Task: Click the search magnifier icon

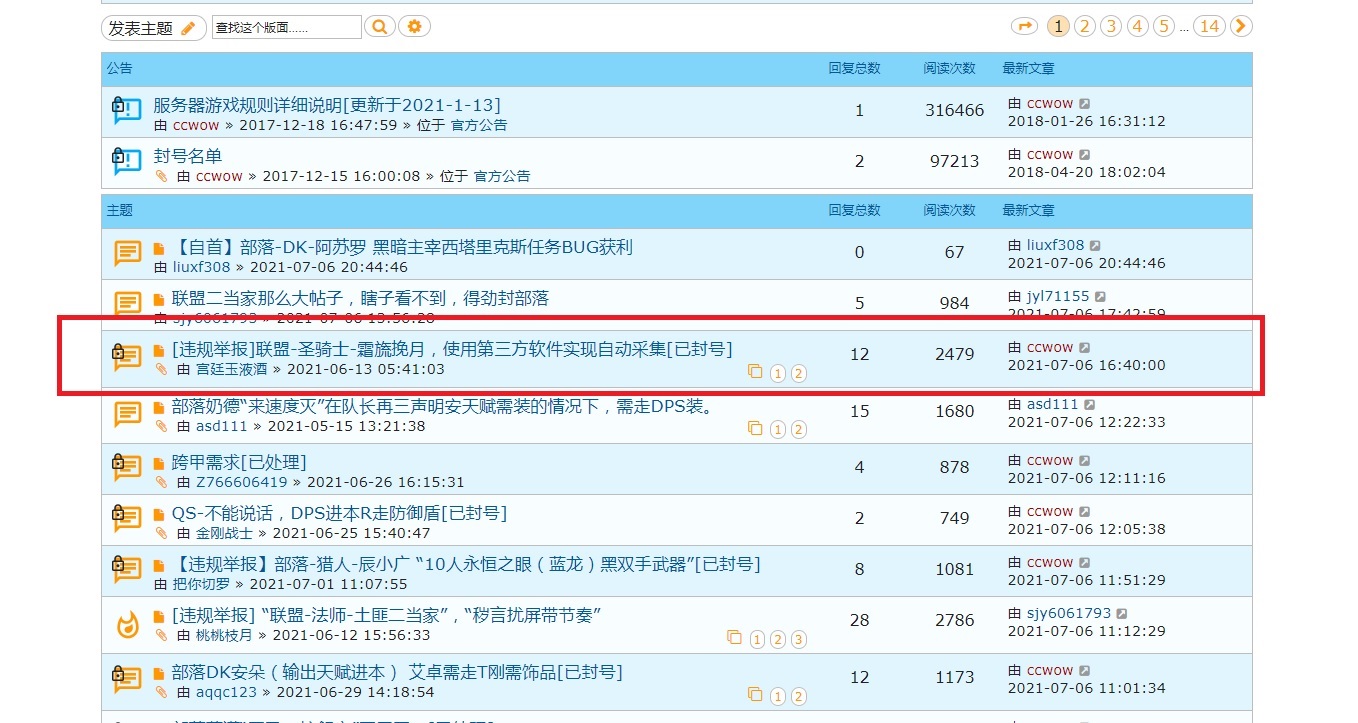Action: pos(379,27)
